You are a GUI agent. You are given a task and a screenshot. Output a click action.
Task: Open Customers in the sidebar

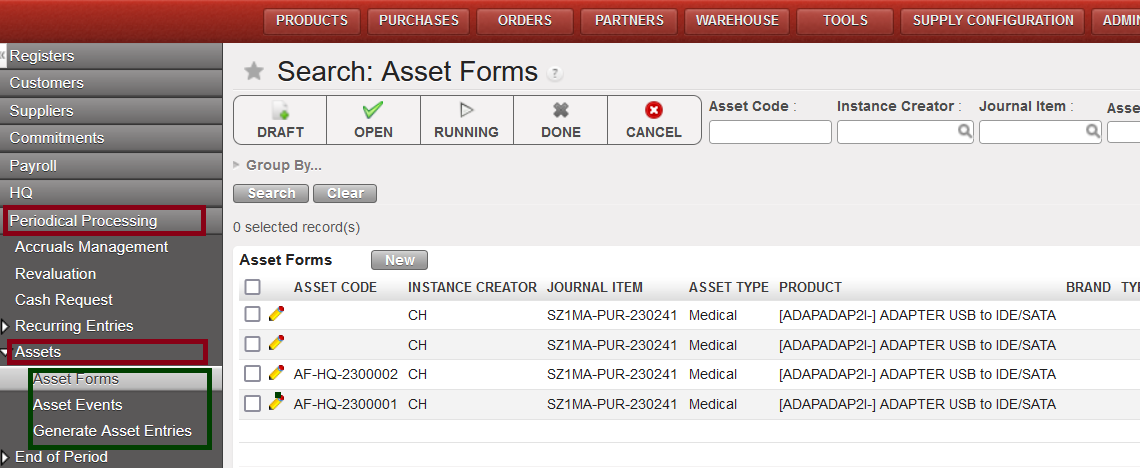tap(111, 83)
